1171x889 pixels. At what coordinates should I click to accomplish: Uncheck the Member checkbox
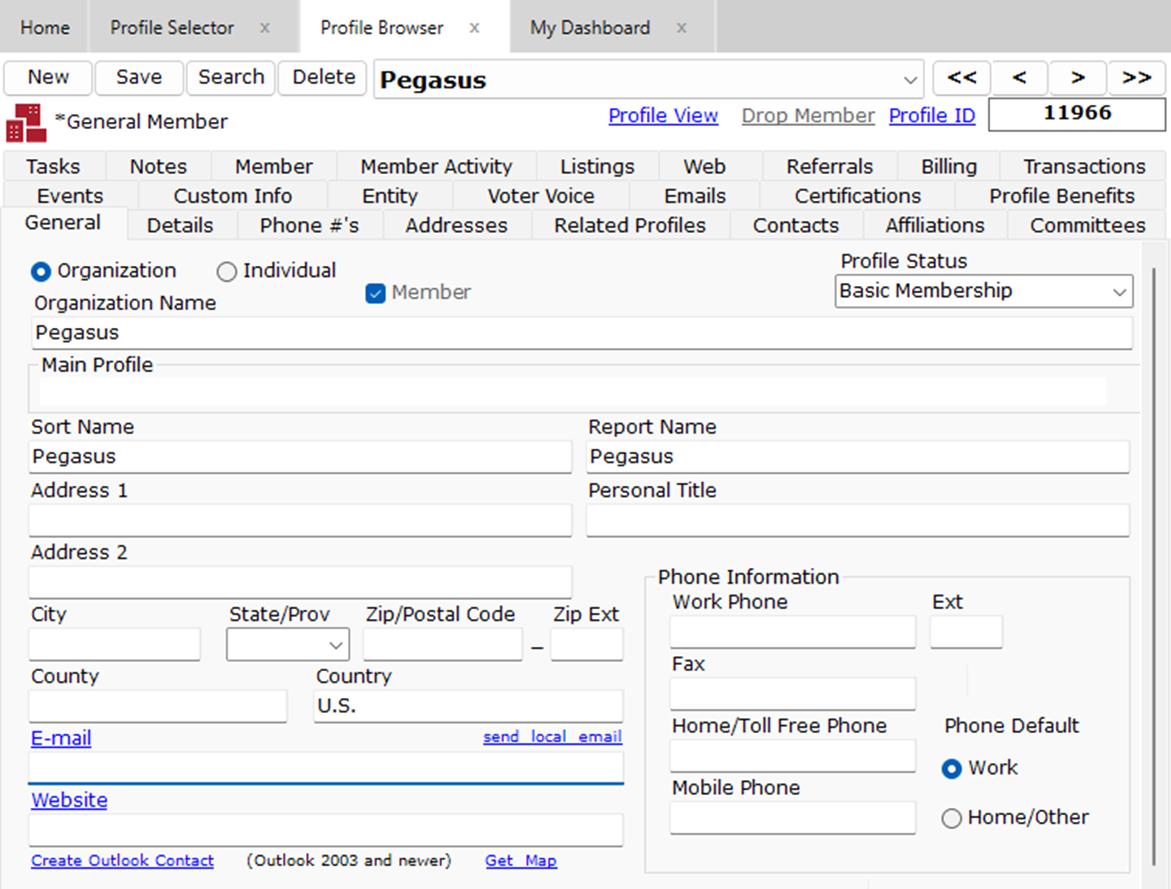pos(375,293)
